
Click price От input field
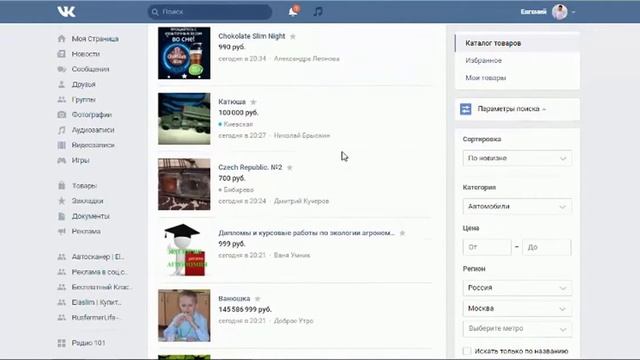(487, 247)
